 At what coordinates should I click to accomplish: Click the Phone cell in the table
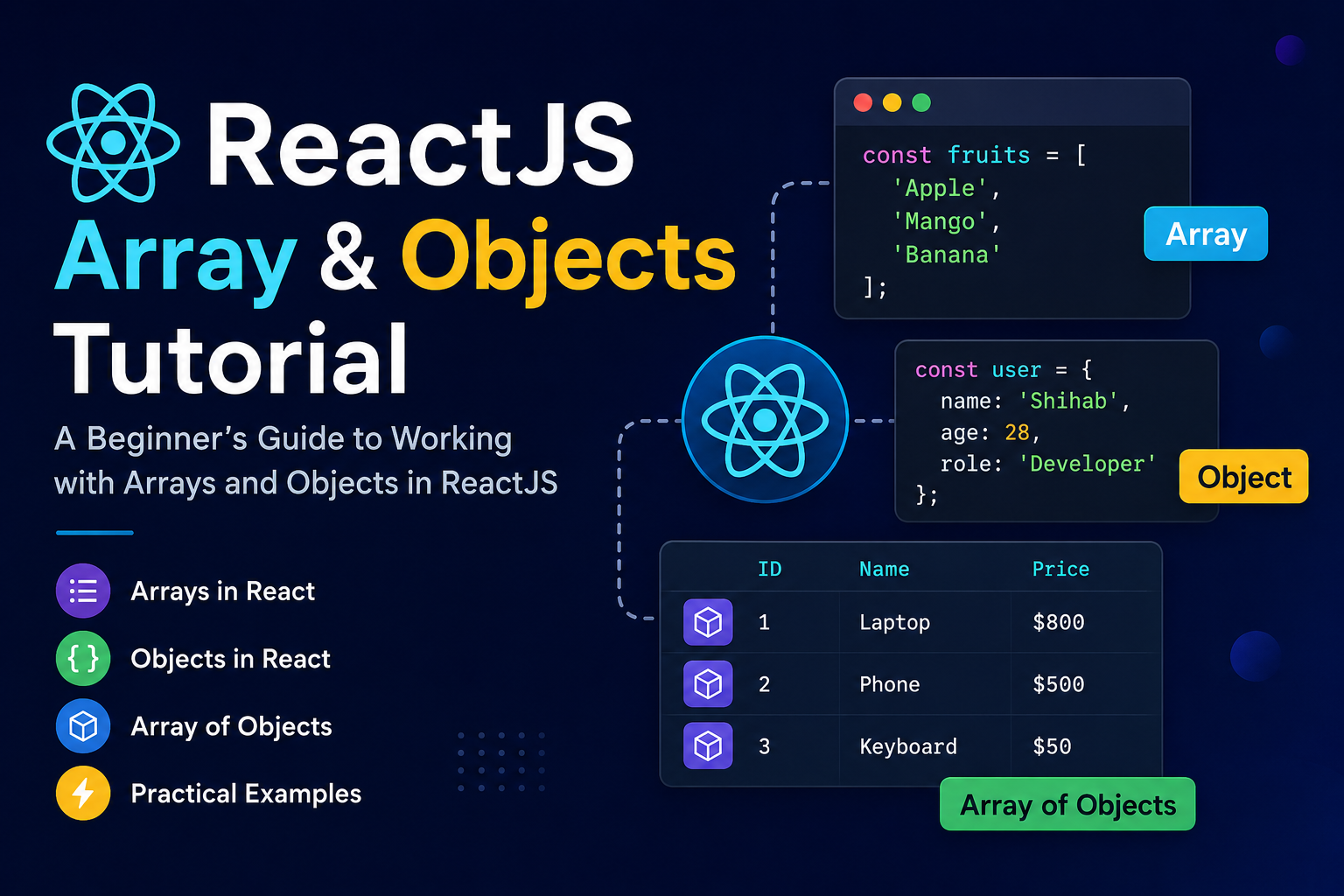coord(889,684)
